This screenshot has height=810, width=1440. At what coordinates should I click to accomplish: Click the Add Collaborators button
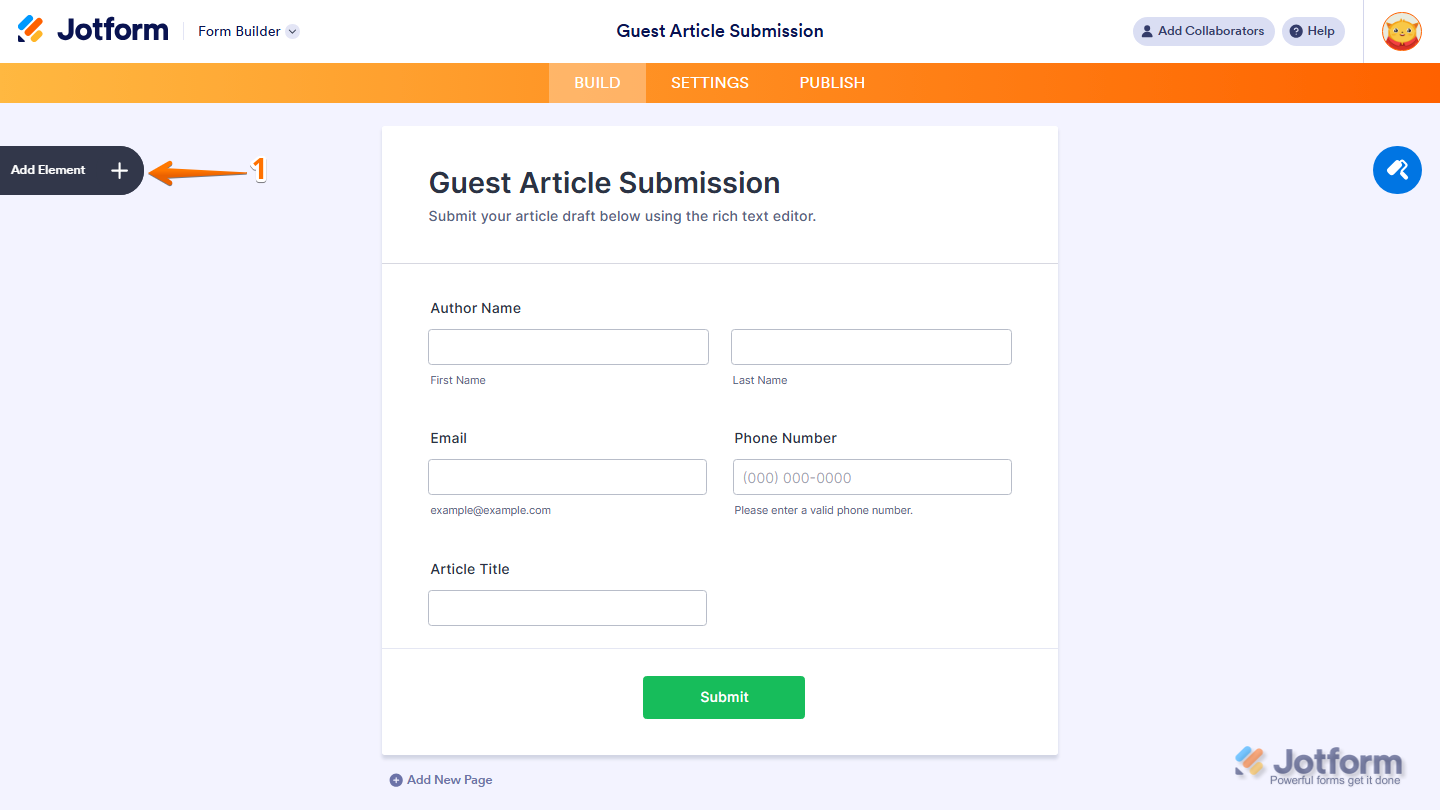(x=1203, y=31)
